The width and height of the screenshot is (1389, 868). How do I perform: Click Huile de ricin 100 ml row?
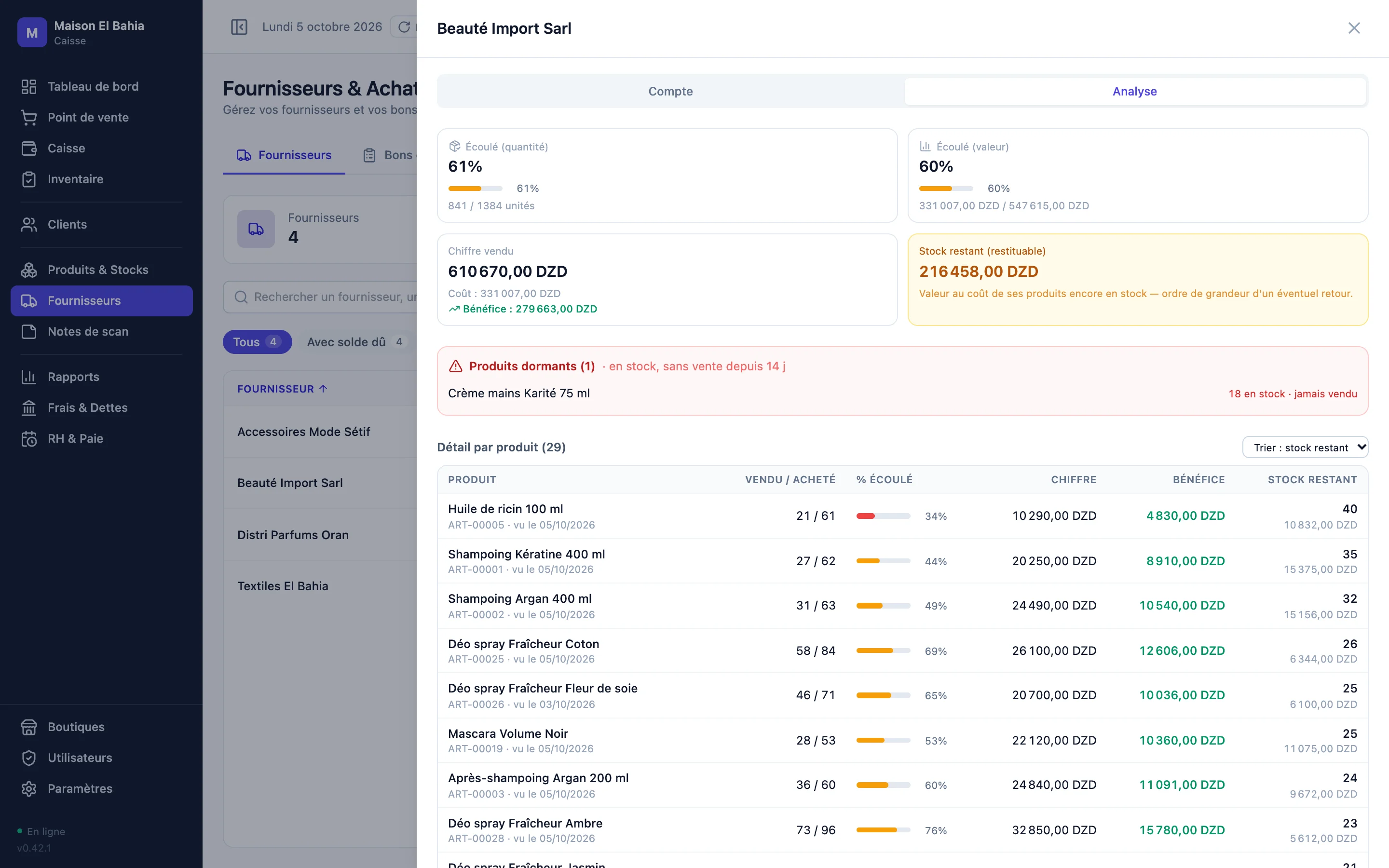point(902,516)
